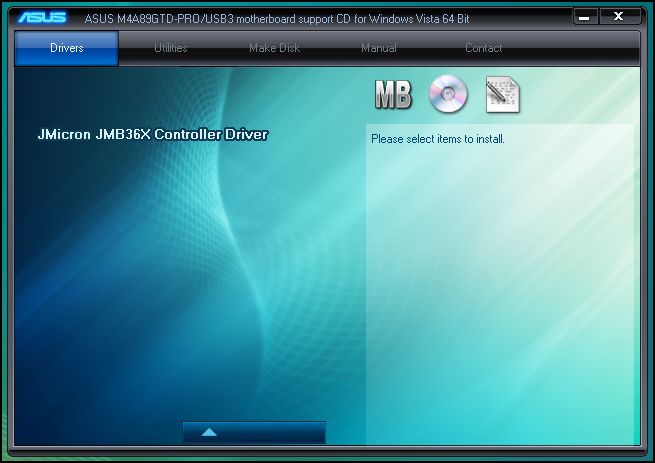The image size is (655, 463).
Task: Open the MB motherboard information icon
Action: (x=393, y=94)
